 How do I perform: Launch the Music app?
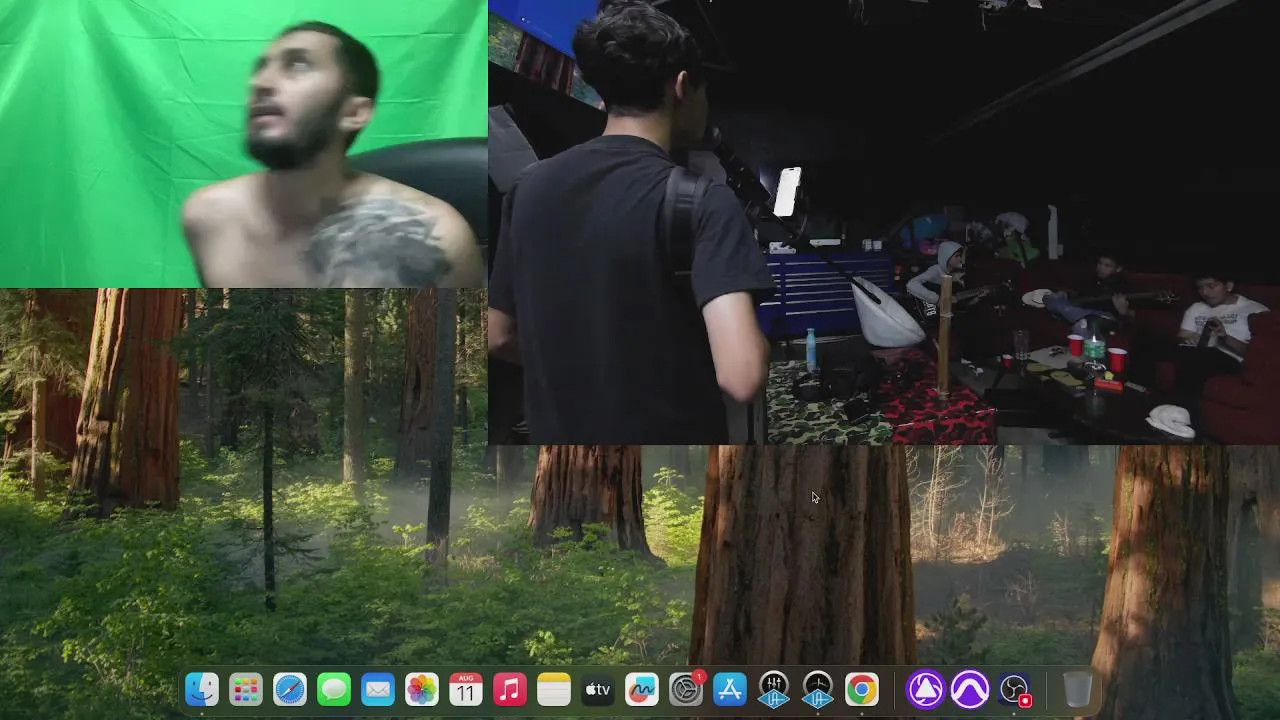510,689
